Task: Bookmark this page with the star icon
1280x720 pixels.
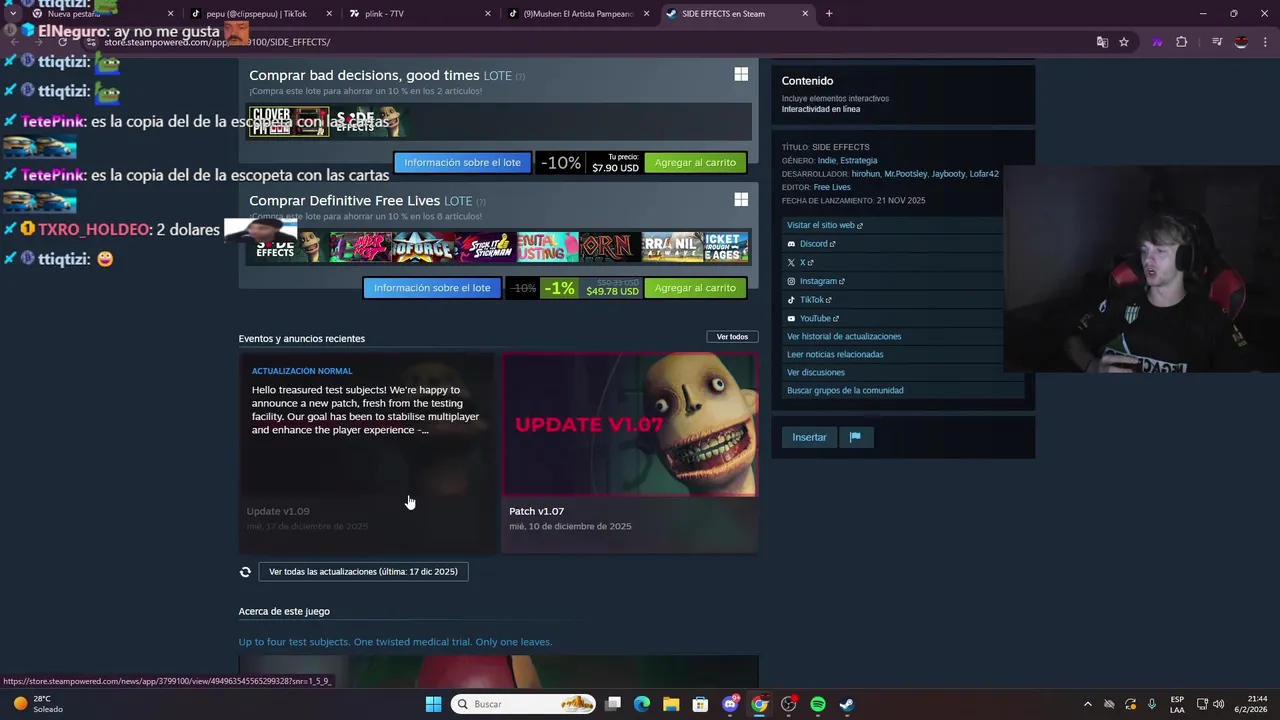Action: (x=1124, y=42)
